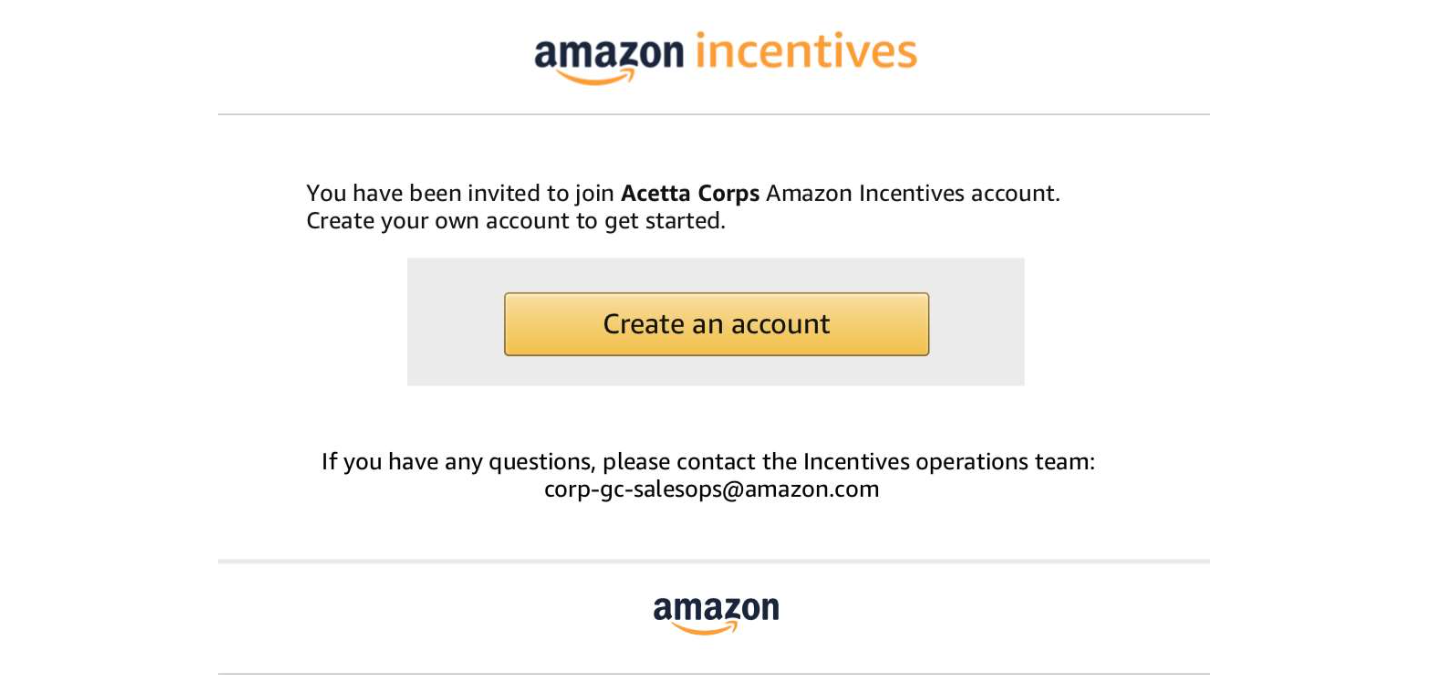Click the divider line above the footer logo
This screenshot has height=694, width=1444.
714,562
